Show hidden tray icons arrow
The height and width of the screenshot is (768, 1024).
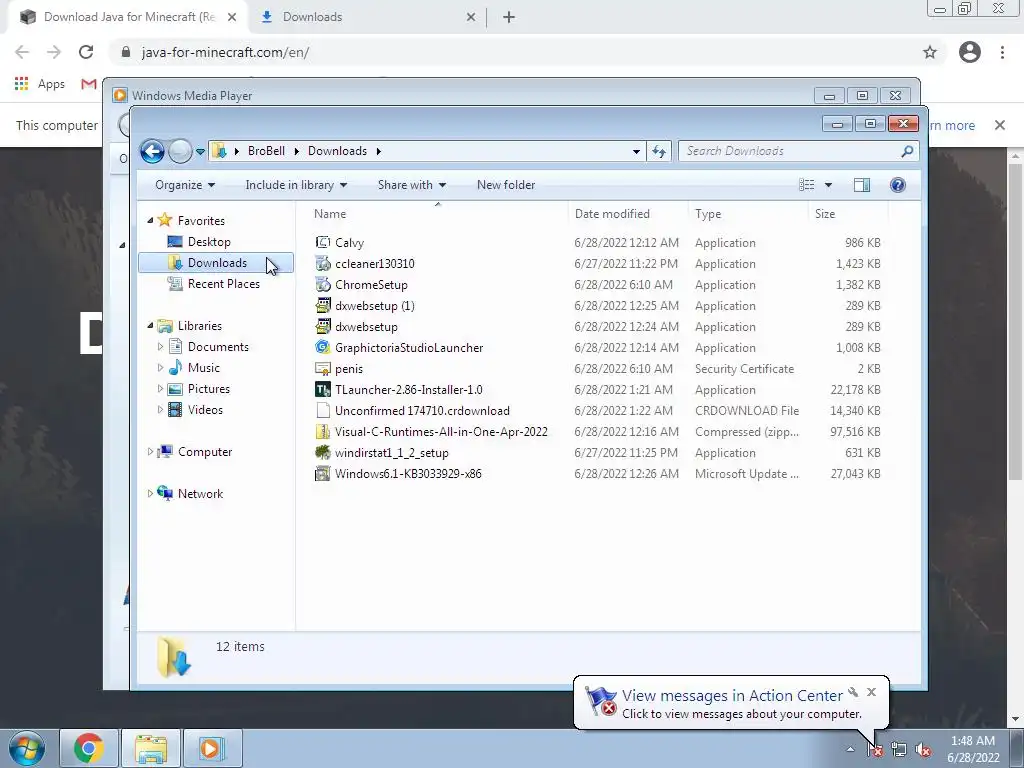coord(850,750)
